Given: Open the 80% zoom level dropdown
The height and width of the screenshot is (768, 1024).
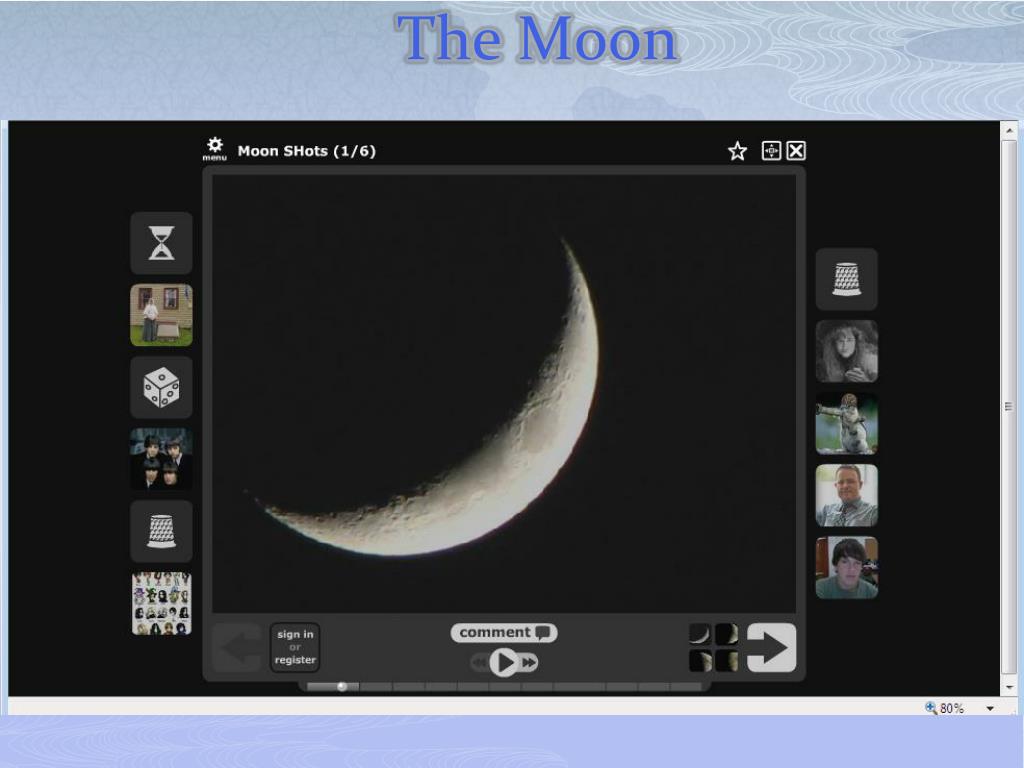Looking at the screenshot, I should click(990, 709).
